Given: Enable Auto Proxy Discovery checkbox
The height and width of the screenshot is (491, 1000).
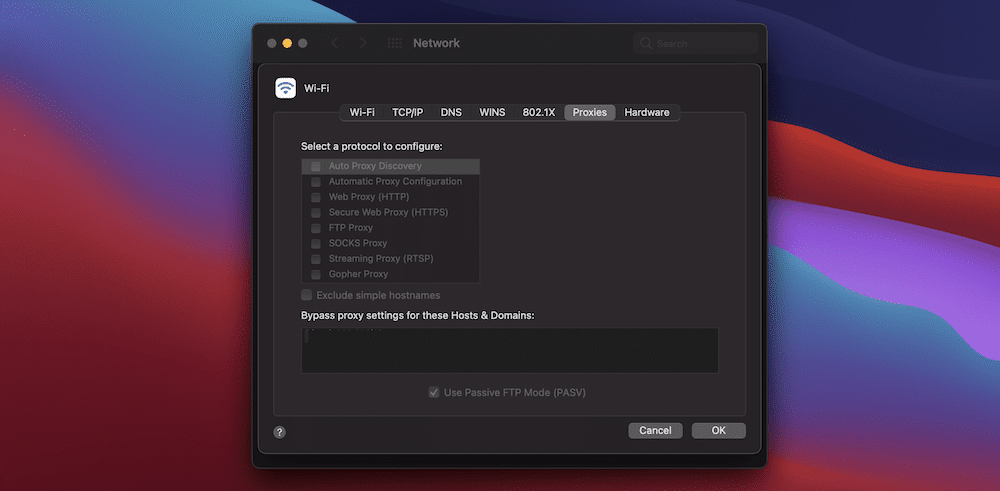Looking at the screenshot, I should tap(316, 166).
